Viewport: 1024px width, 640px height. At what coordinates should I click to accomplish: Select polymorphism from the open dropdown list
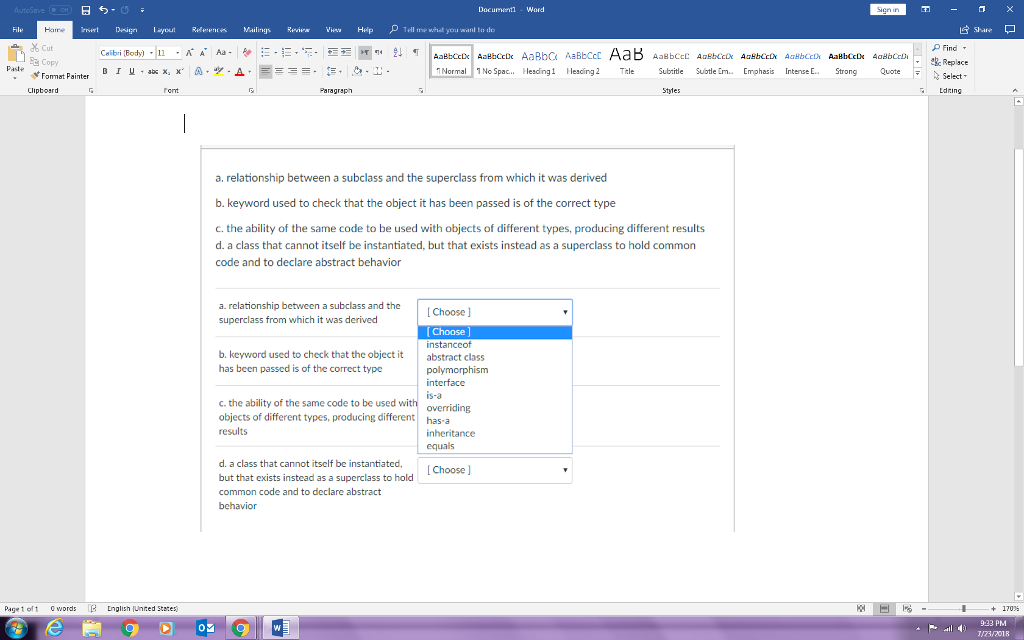pyautogui.click(x=455, y=369)
